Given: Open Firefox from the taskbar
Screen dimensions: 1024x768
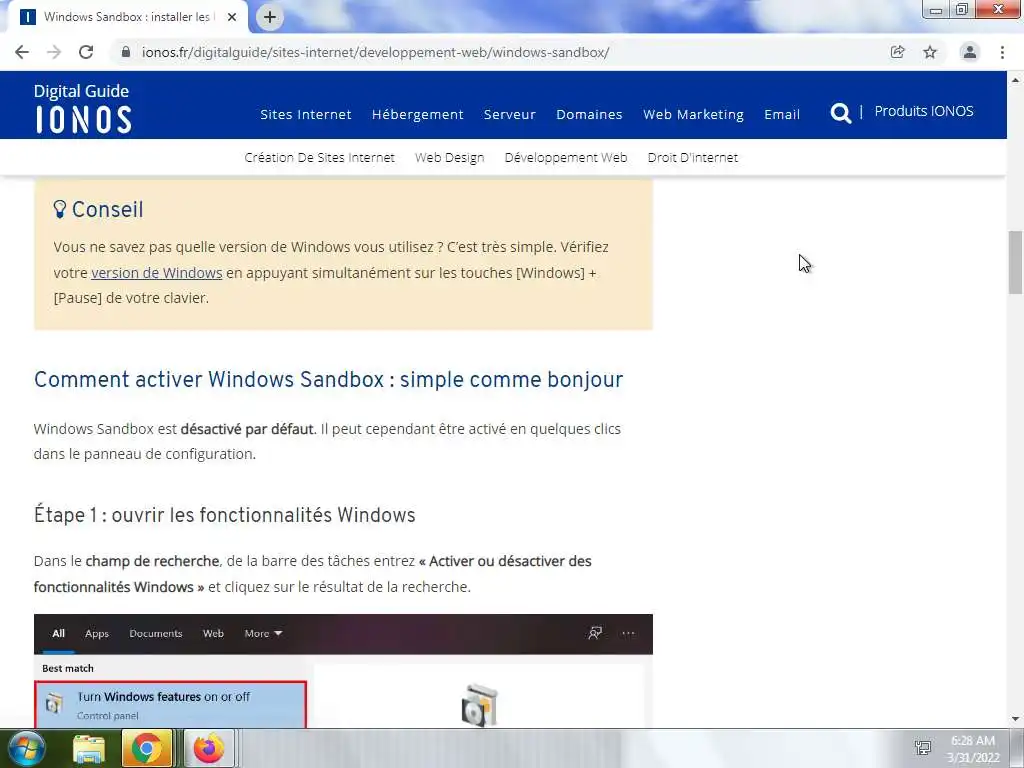Looking at the screenshot, I should (208, 749).
